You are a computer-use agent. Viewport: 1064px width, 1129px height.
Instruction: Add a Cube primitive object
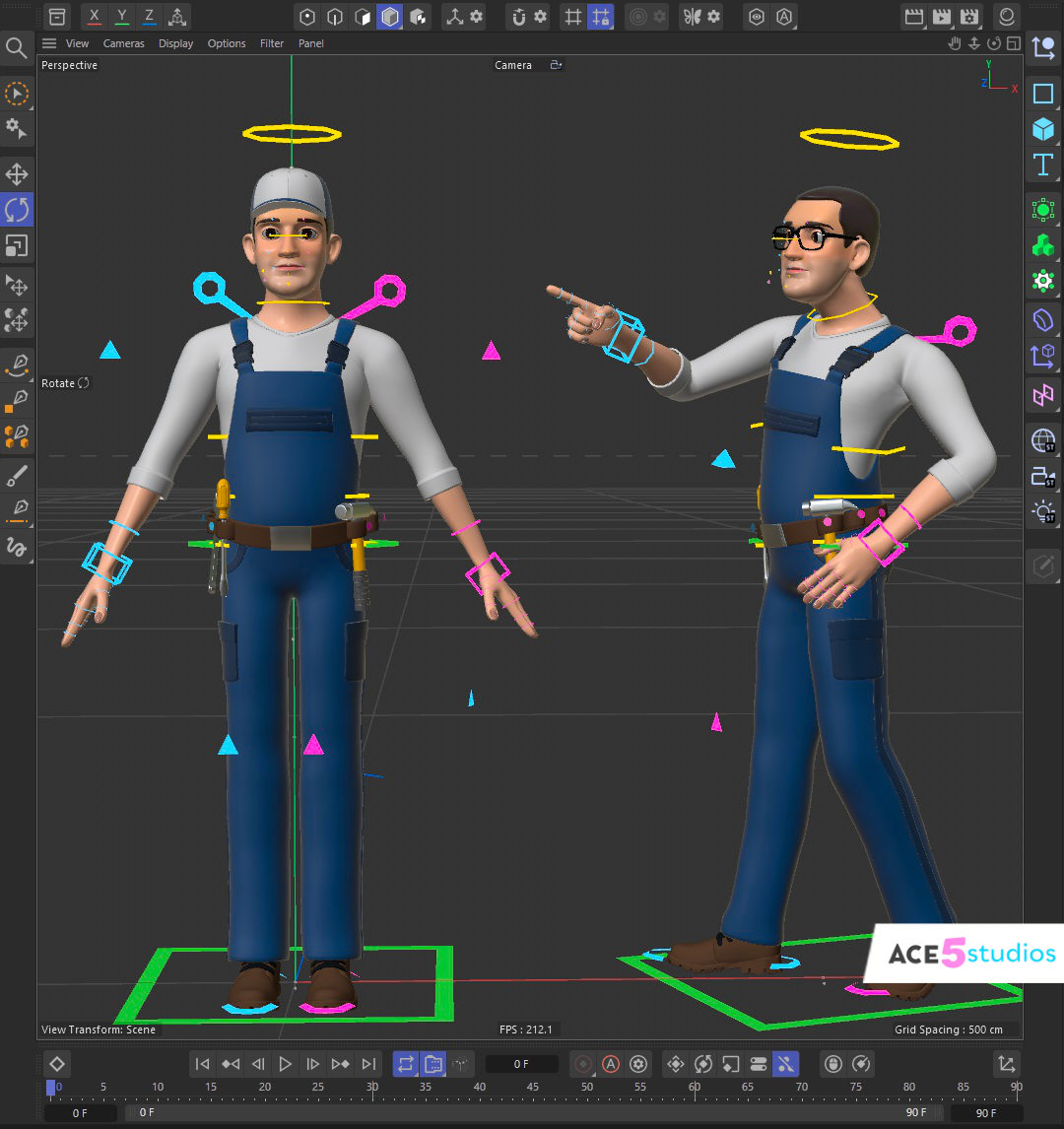[1042, 129]
